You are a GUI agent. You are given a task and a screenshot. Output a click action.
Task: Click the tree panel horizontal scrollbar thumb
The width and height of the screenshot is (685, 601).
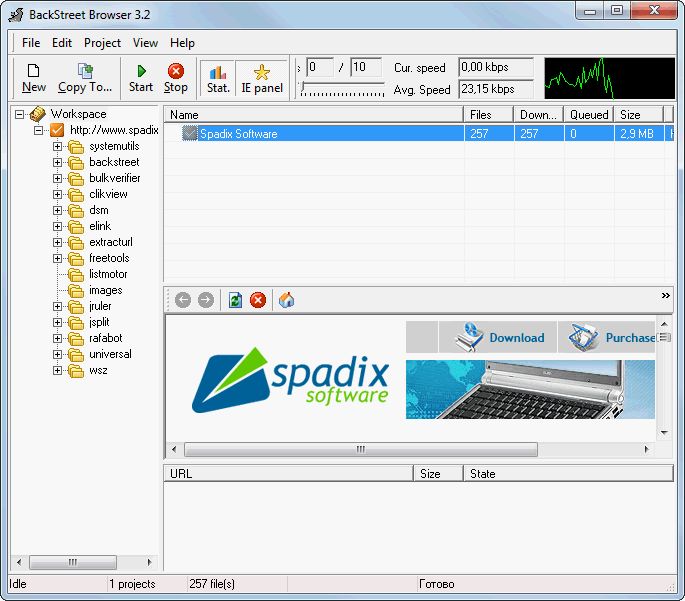click(x=73, y=562)
